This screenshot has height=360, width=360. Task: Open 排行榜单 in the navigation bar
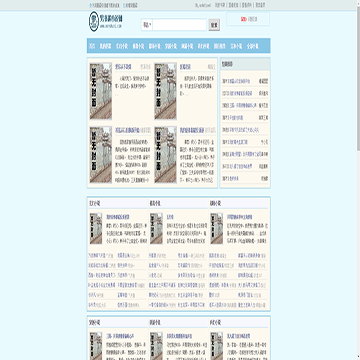[x=220, y=46]
